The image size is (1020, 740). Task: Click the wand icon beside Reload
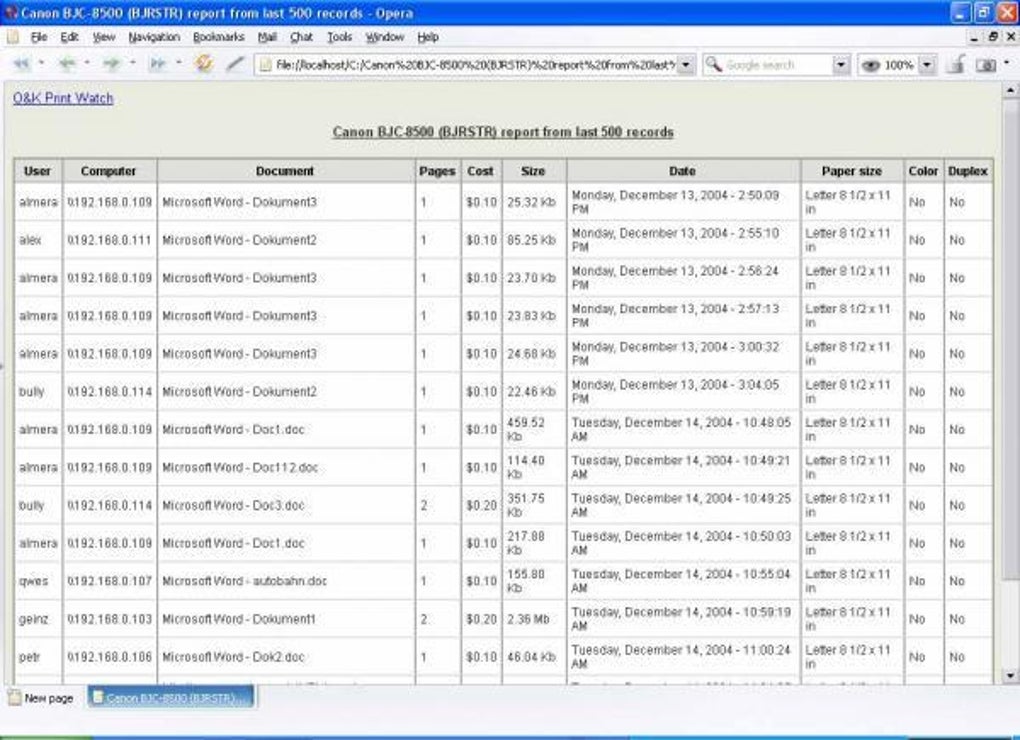[x=235, y=63]
